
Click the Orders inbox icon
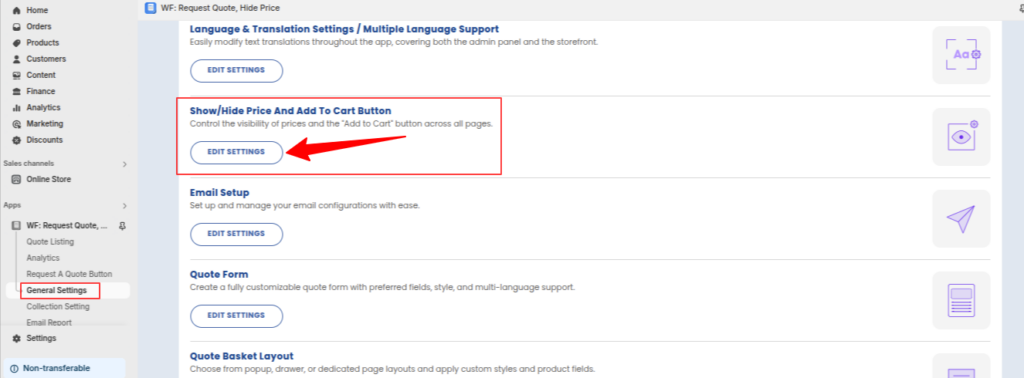pos(16,27)
